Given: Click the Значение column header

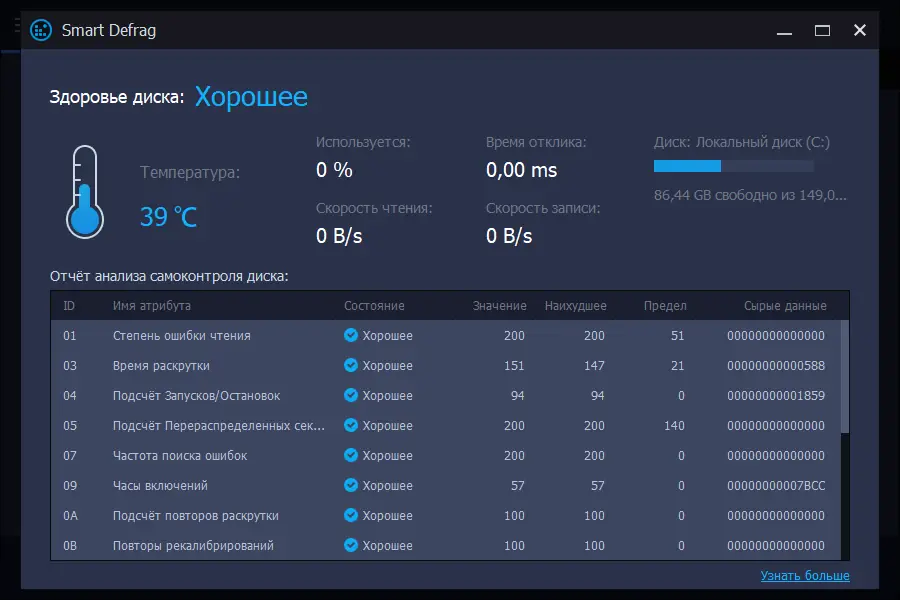Looking at the screenshot, I should coord(499,306).
